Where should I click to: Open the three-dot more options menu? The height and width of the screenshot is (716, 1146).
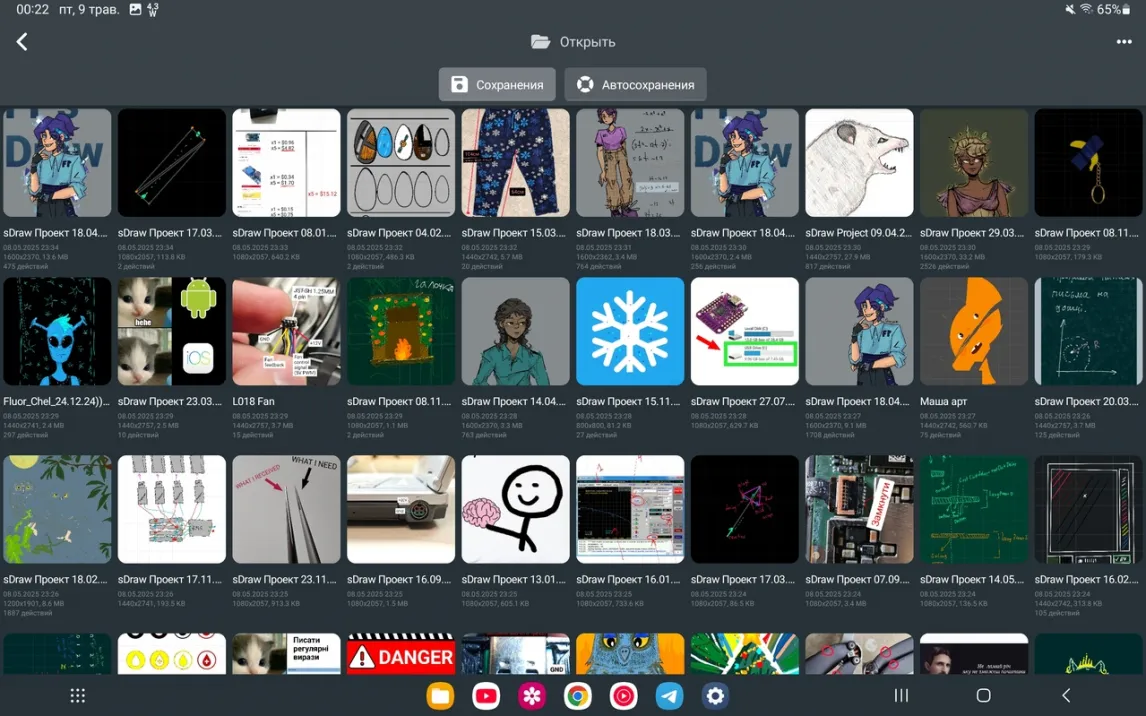point(1123,42)
